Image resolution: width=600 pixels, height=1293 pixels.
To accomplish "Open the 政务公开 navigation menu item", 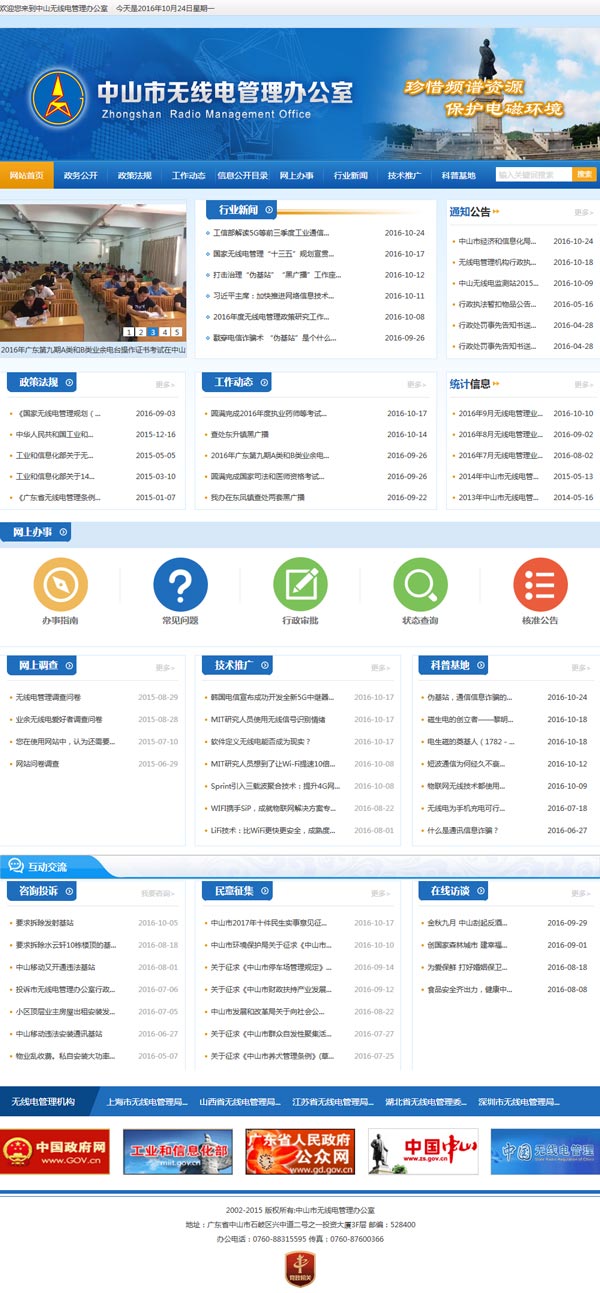I will point(80,175).
